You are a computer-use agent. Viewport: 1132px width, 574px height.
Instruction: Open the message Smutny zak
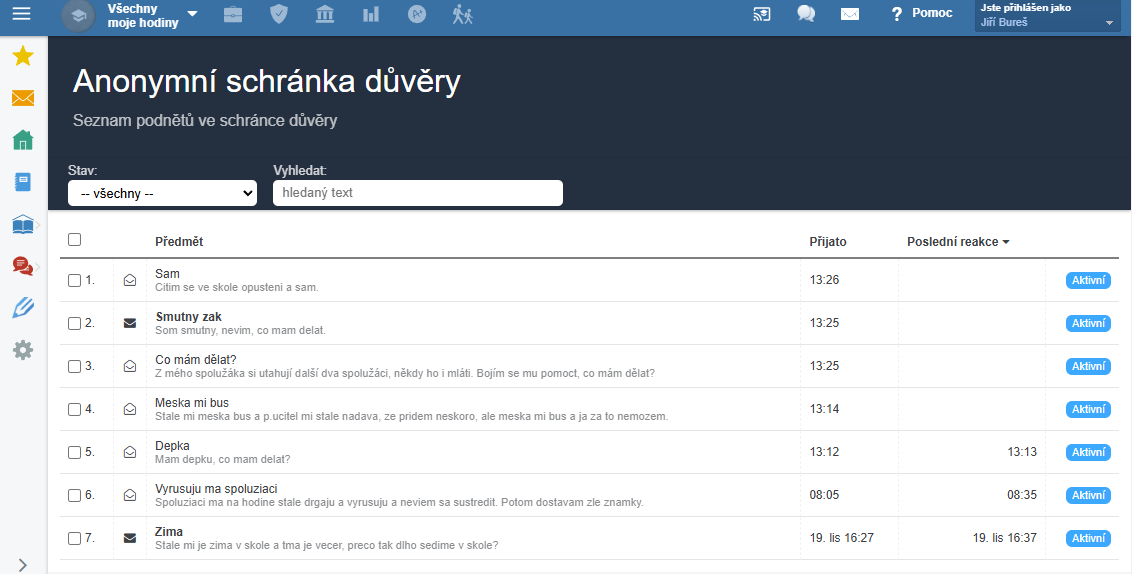(188, 316)
